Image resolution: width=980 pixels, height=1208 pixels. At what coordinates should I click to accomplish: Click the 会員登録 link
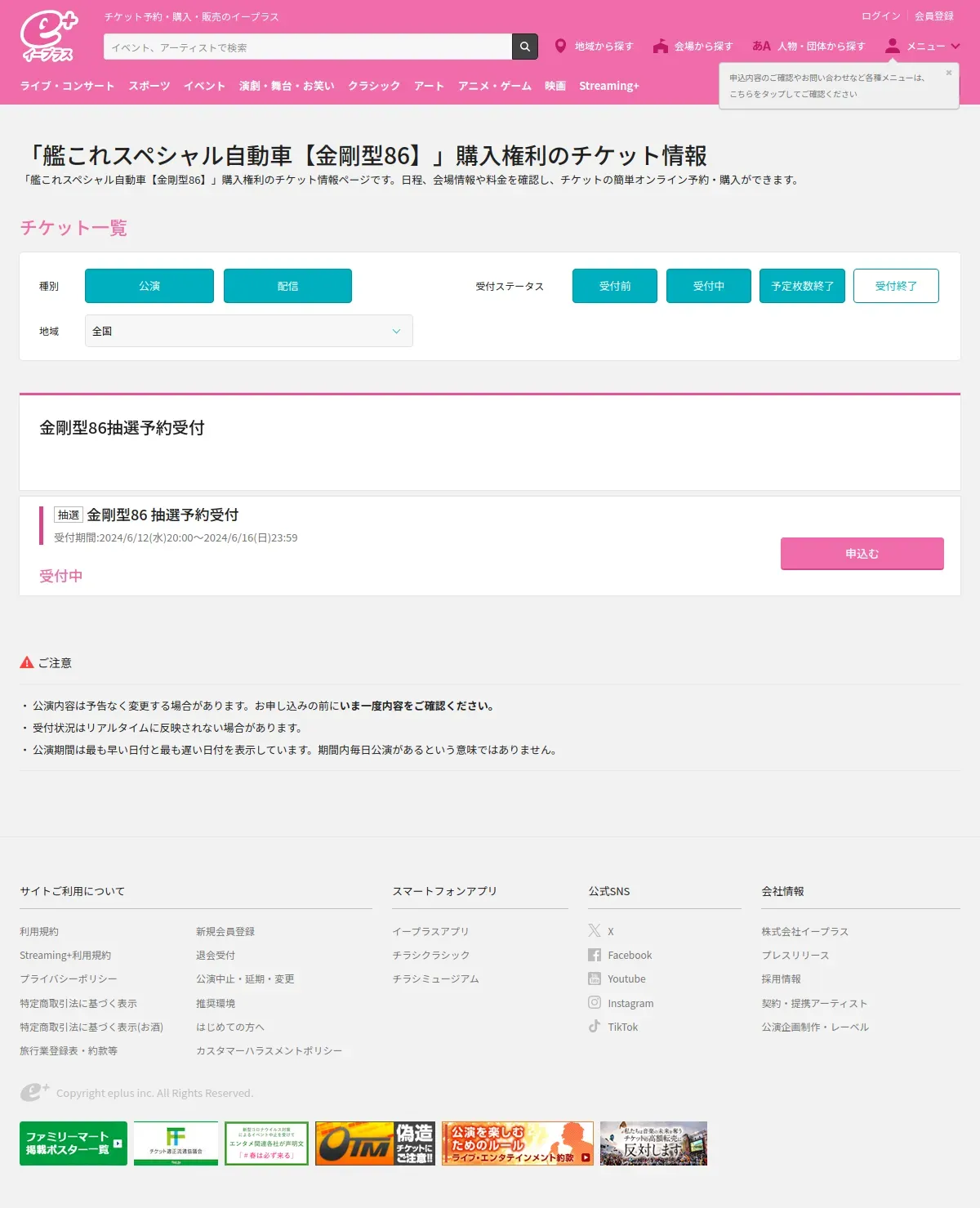click(934, 16)
